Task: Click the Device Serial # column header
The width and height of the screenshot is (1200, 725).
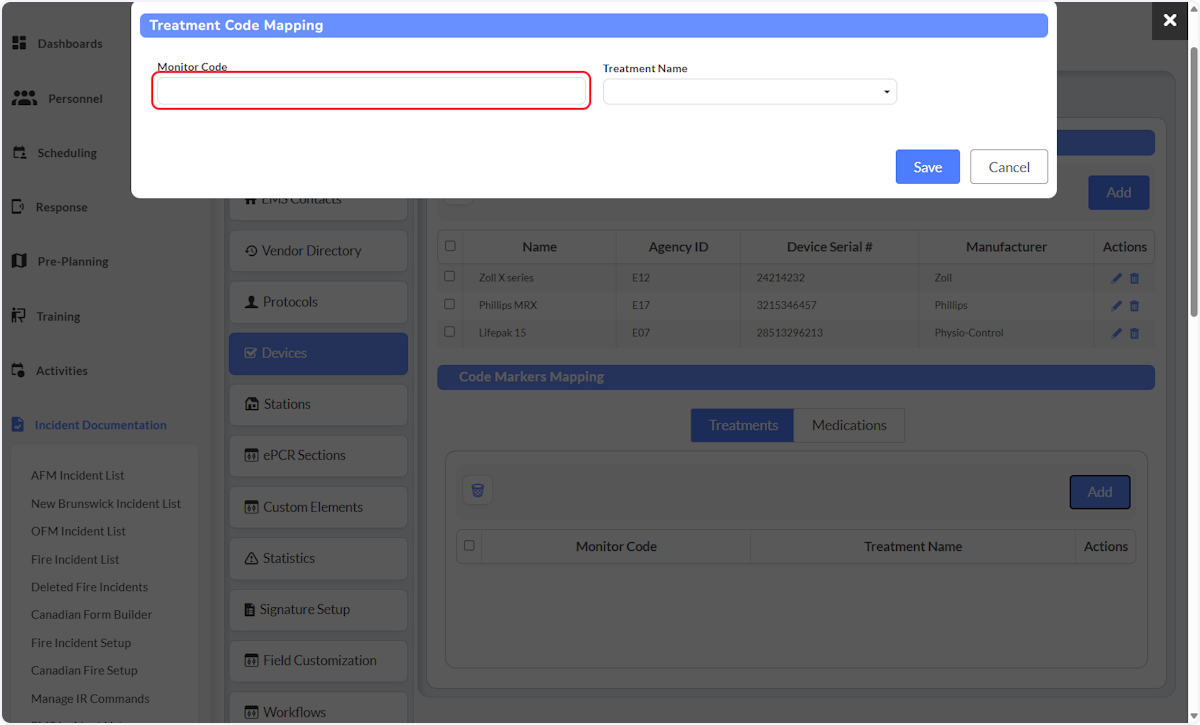Action: [829, 247]
